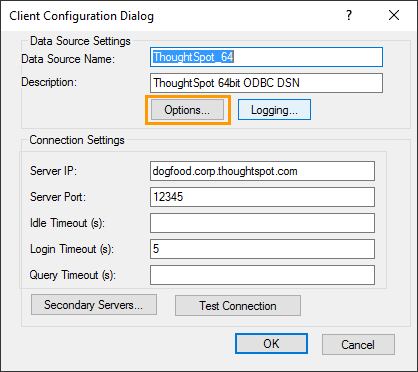Click the 'Idle Timeout (s):' label
This screenshot has width=418, height=372.
coord(67,223)
